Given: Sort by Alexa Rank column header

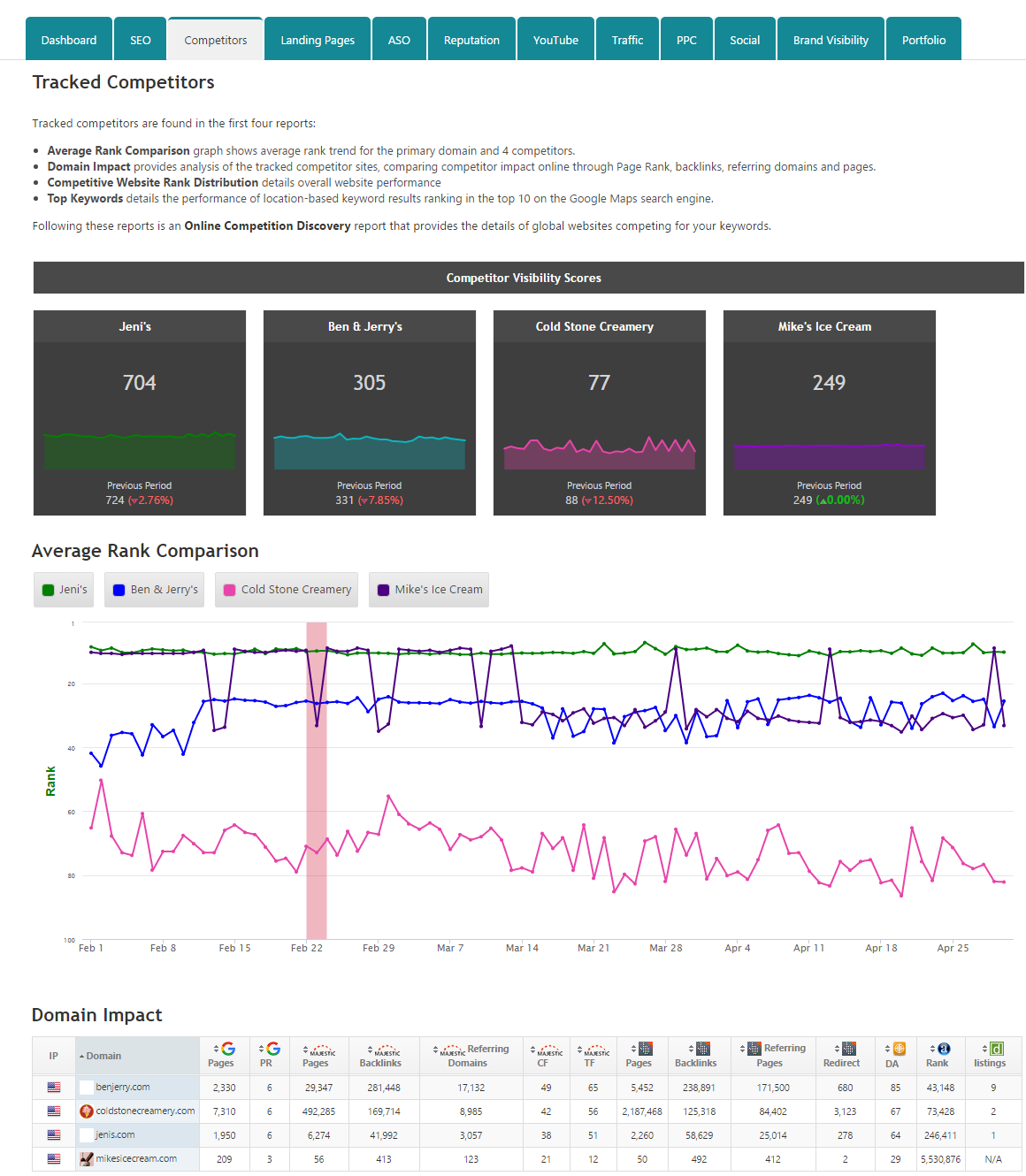Looking at the screenshot, I should click(x=939, y=1056).
